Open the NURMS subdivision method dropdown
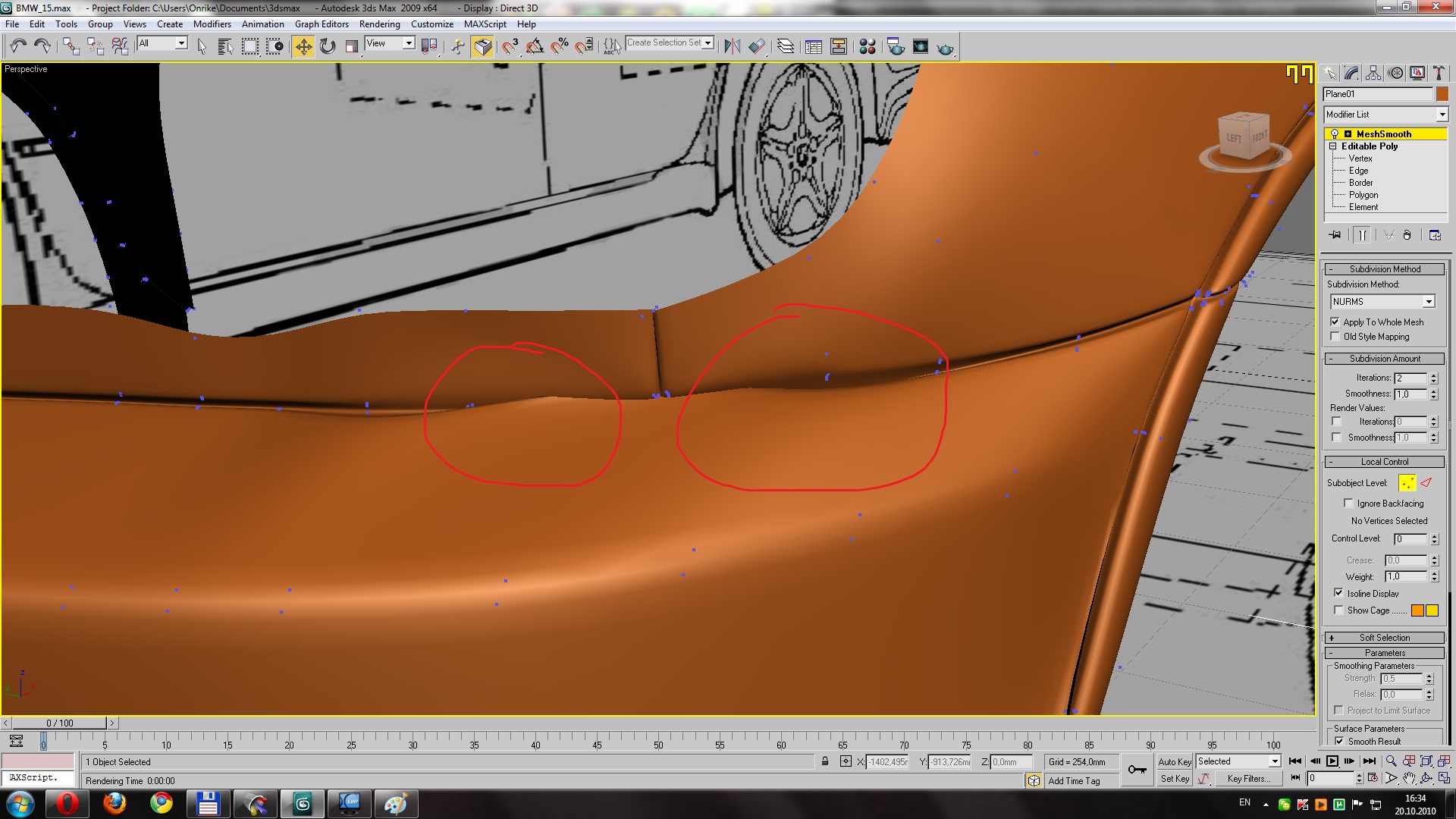The height and width of the screenshot is (819, 1456). [1382, 301]
